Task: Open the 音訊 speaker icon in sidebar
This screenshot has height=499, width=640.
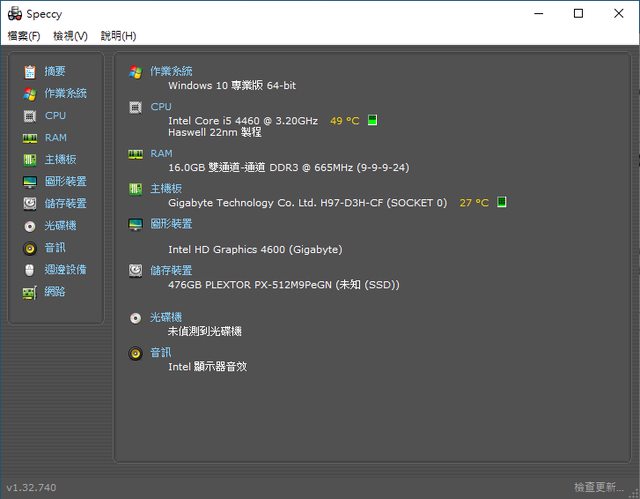Action: pyautogui.click(x=29, y=247)
